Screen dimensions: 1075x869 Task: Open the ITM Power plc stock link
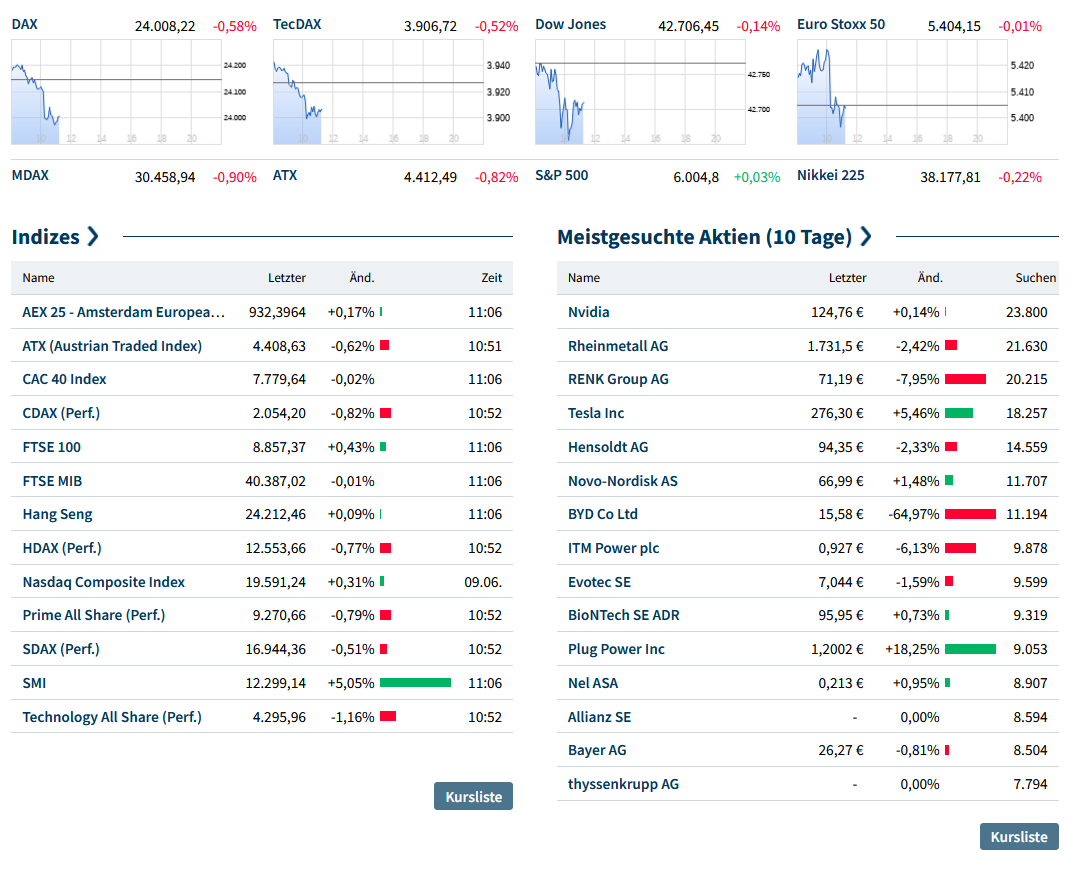614,548
